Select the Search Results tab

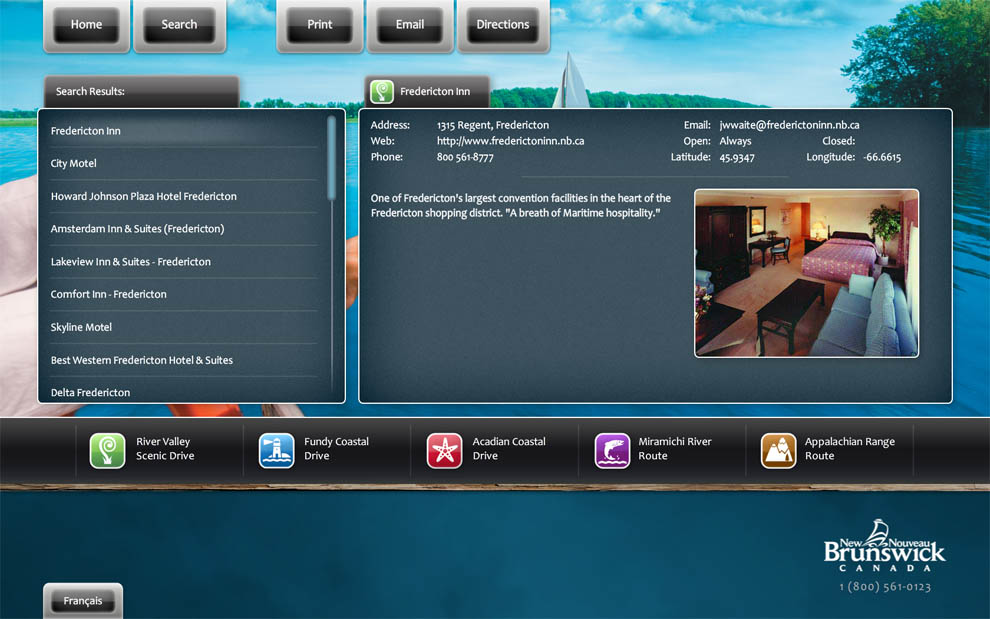point(141,92)
